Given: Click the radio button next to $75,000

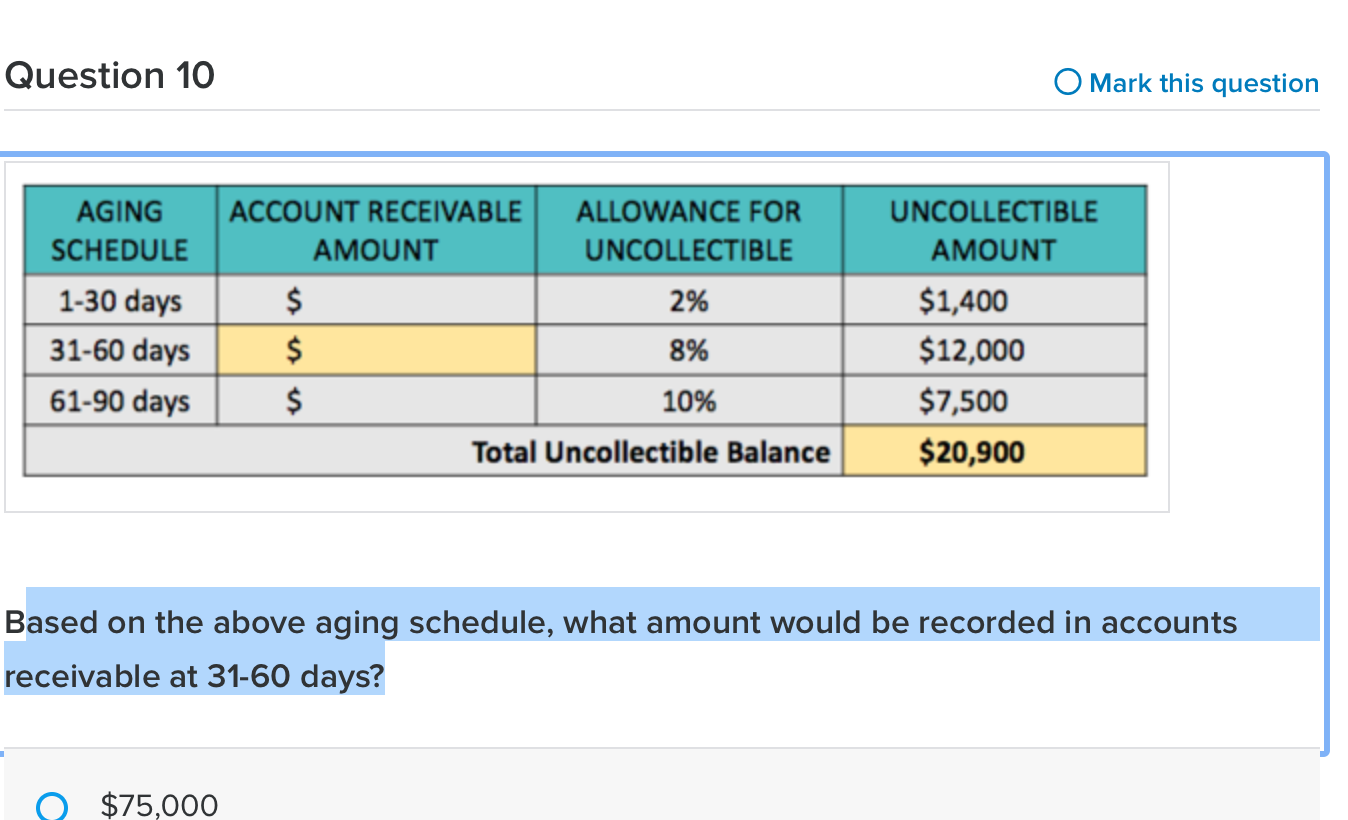Looking at the screenshot, I should (52, 806).
